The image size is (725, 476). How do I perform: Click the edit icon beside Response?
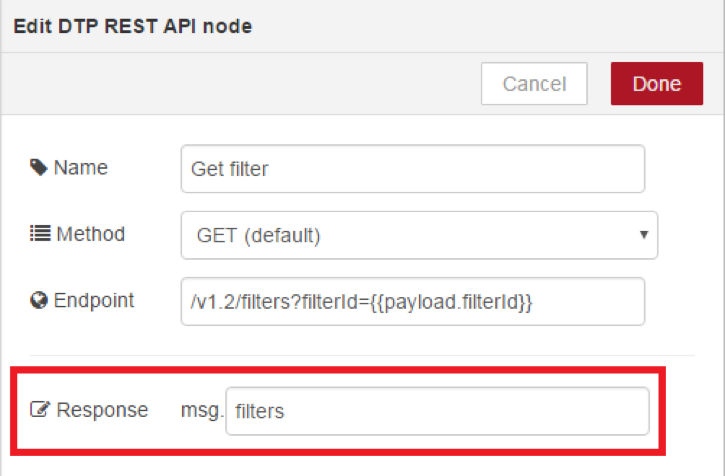(40, 409)
